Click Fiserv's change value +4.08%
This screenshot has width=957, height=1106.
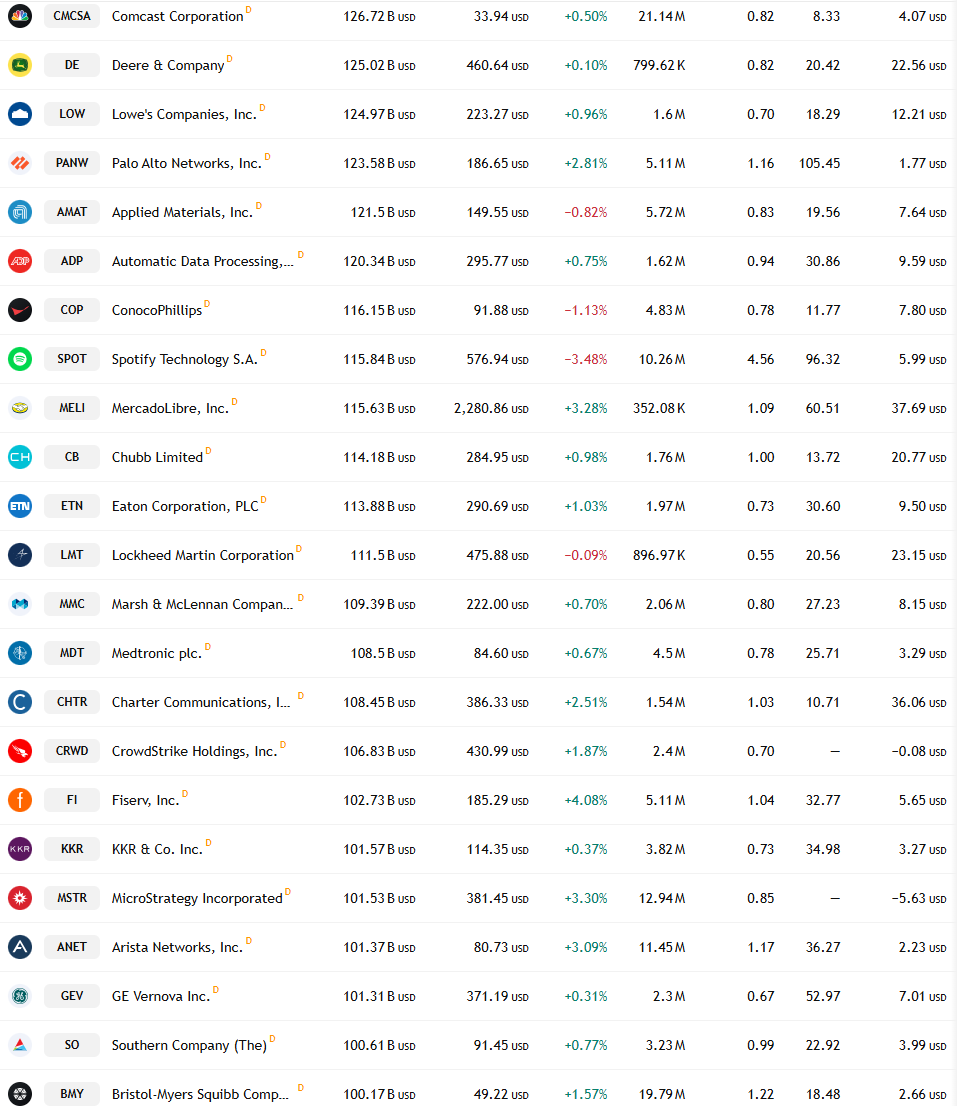point(585,801)
